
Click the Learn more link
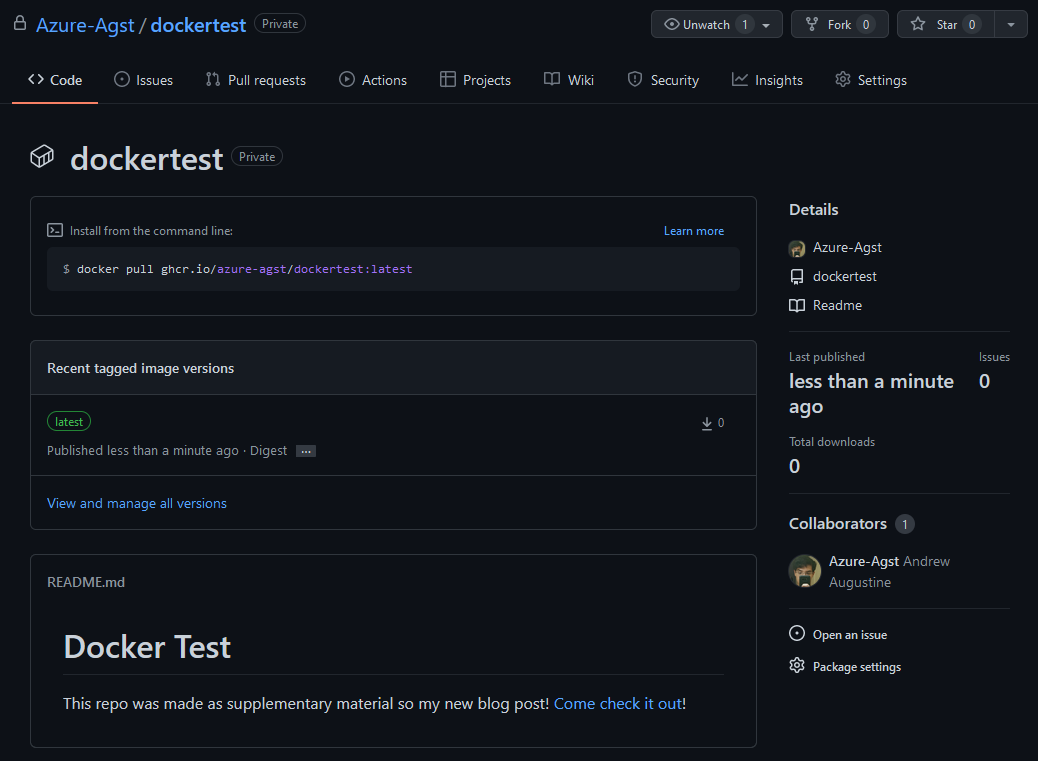(694, 231)
